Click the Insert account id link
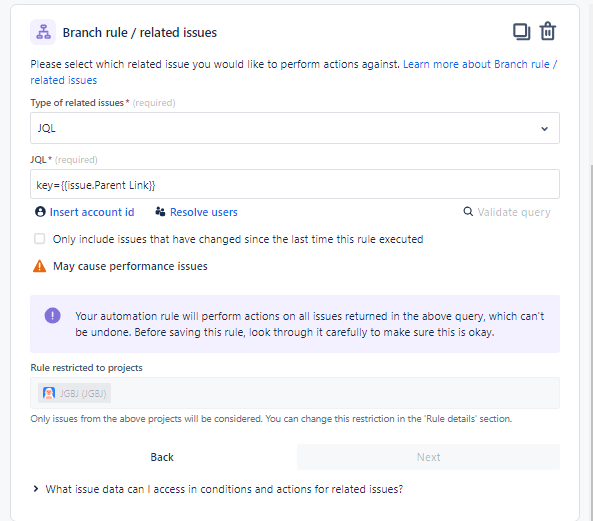This screenshot has height=521, width=593. (x=92, y=212)
